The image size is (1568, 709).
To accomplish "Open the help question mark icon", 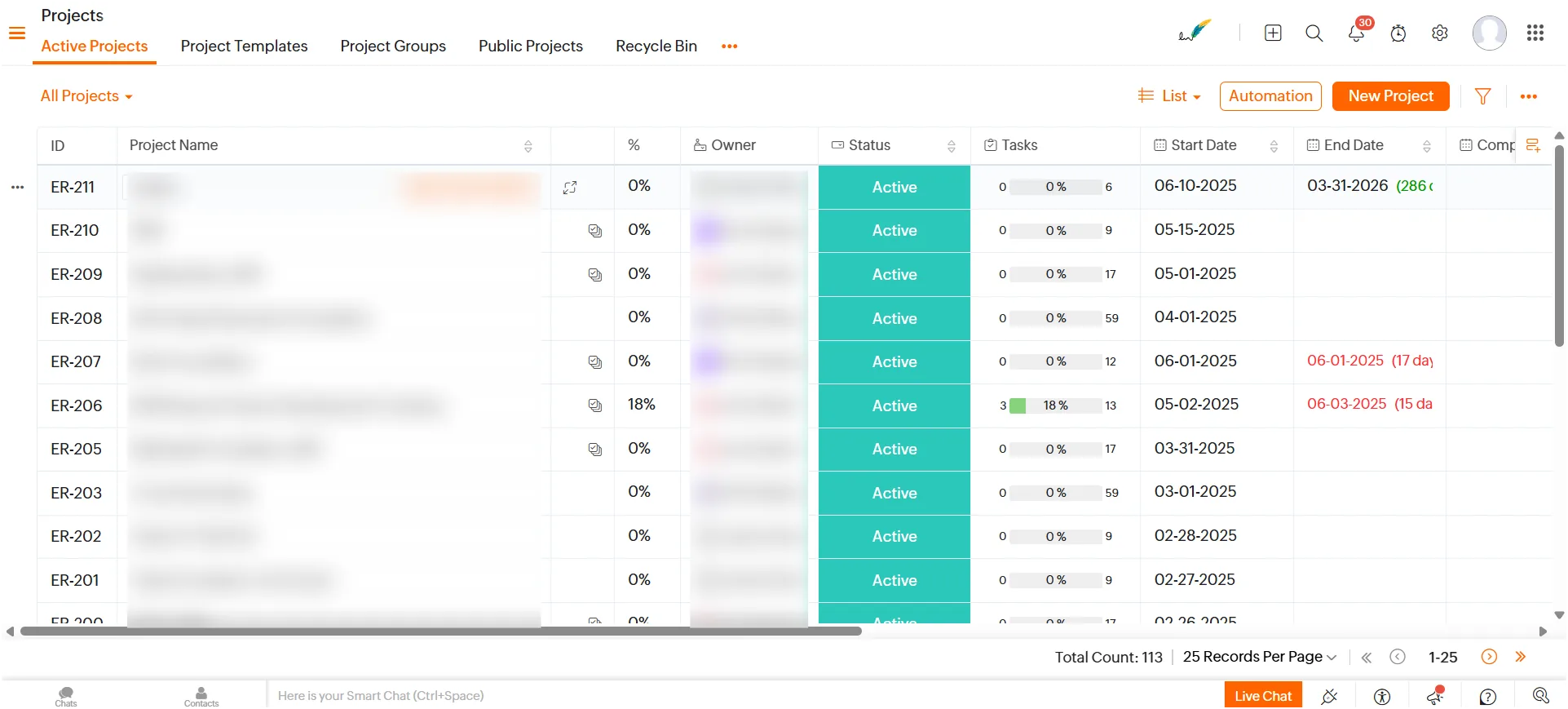I will 1488,697.
